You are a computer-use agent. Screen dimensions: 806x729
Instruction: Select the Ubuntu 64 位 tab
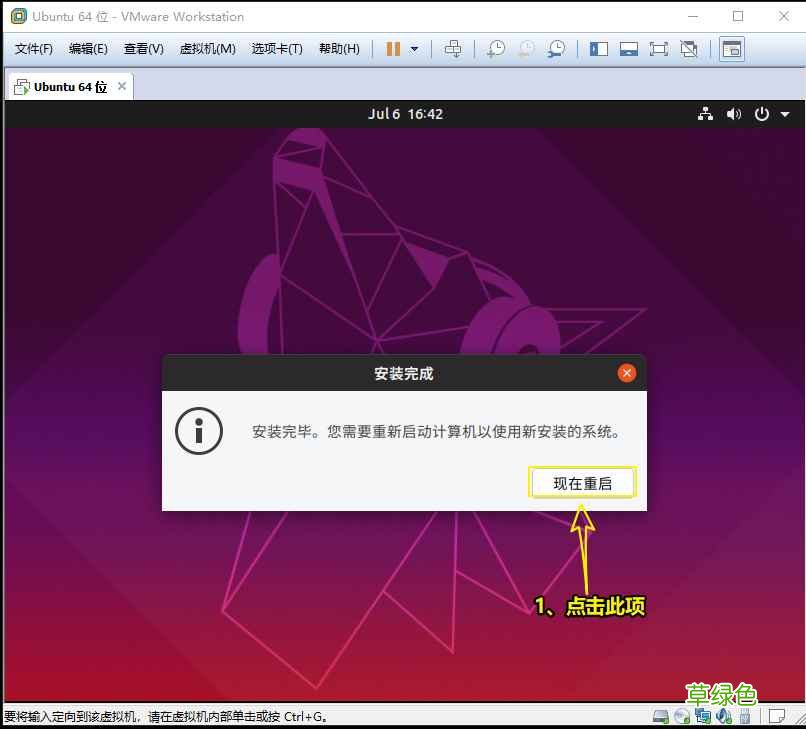[70, 87]
